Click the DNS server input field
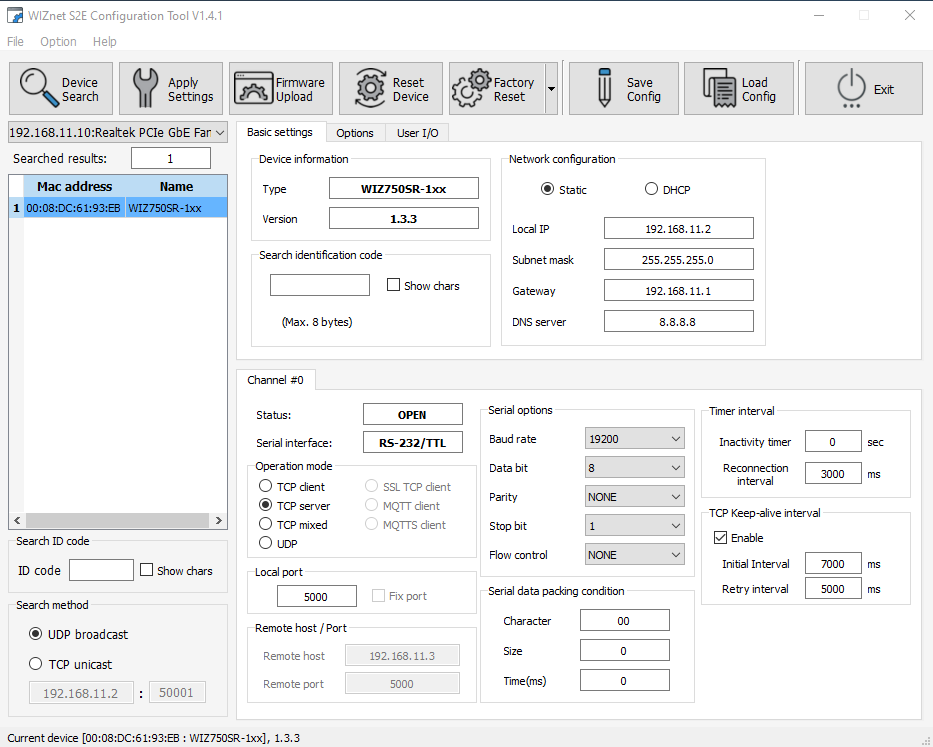Screen dimensions: 933x747 pos(679,321)
